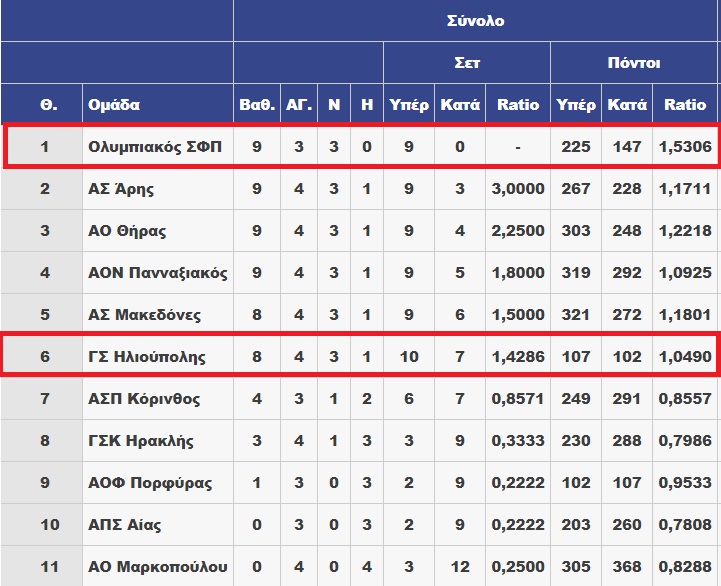
Task: Select the Ολυμπιακός ΣΦΠ team name
Action: tap(155, 147)
